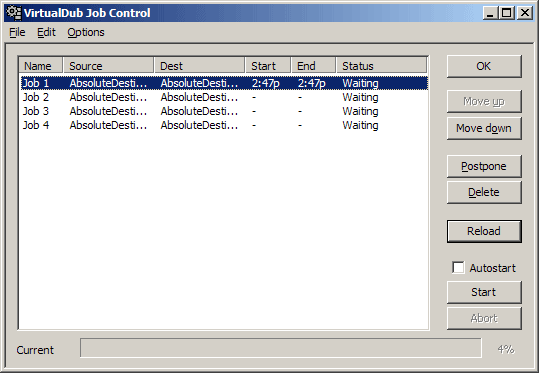539x373 pixels.
Task: Select Job 2 in the list
Action: tap(224, 97)
